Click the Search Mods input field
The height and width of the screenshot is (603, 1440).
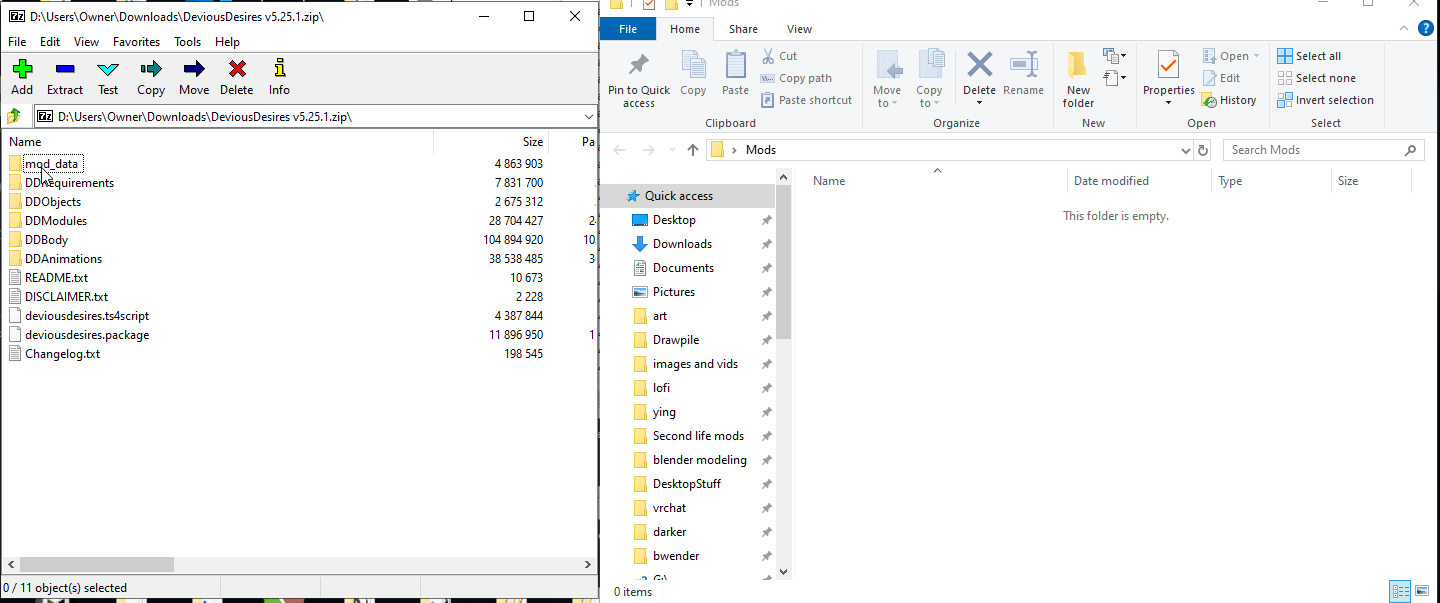tap(1323, 150)
